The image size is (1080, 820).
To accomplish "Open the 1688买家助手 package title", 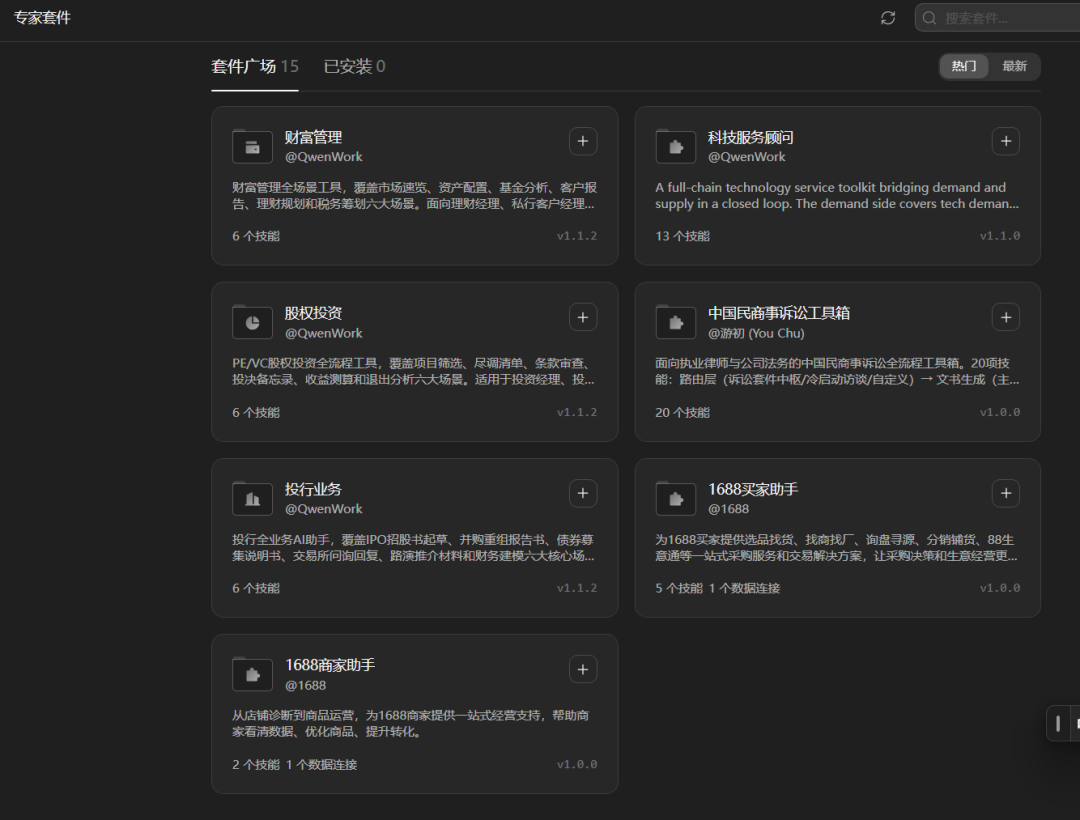I will [753, 489].
